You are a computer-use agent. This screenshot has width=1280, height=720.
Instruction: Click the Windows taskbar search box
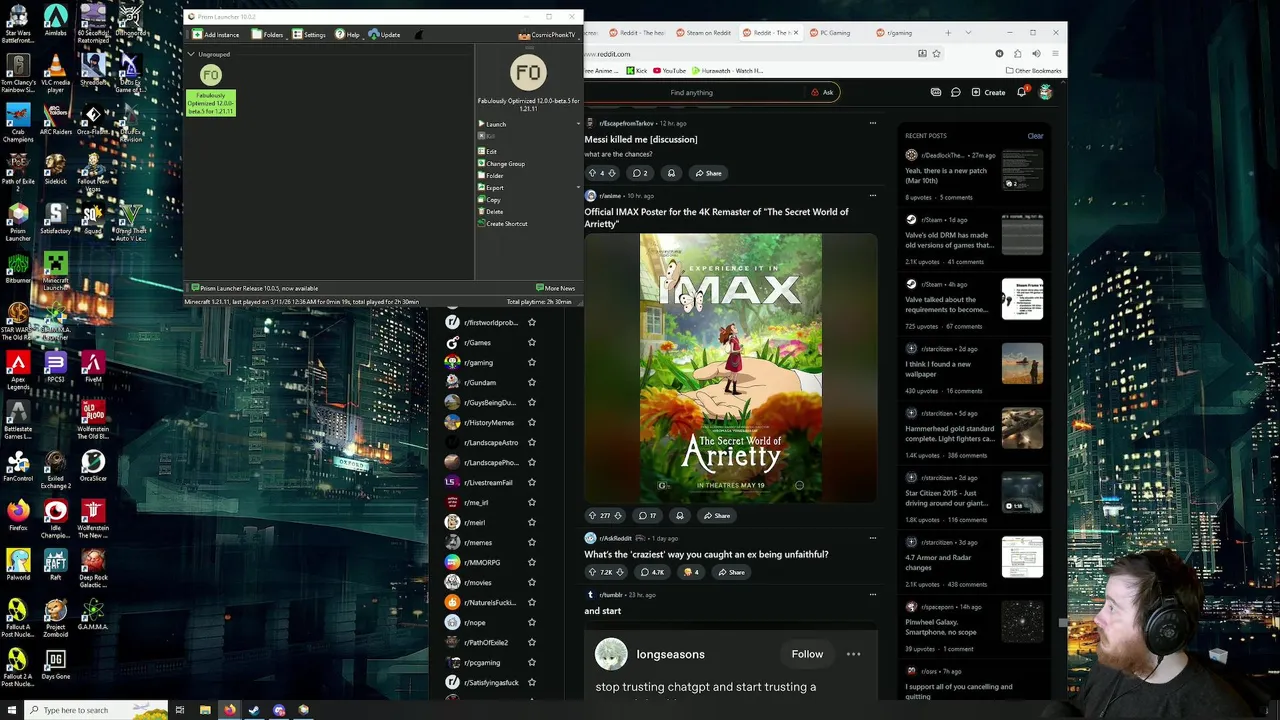click(97, 710)
